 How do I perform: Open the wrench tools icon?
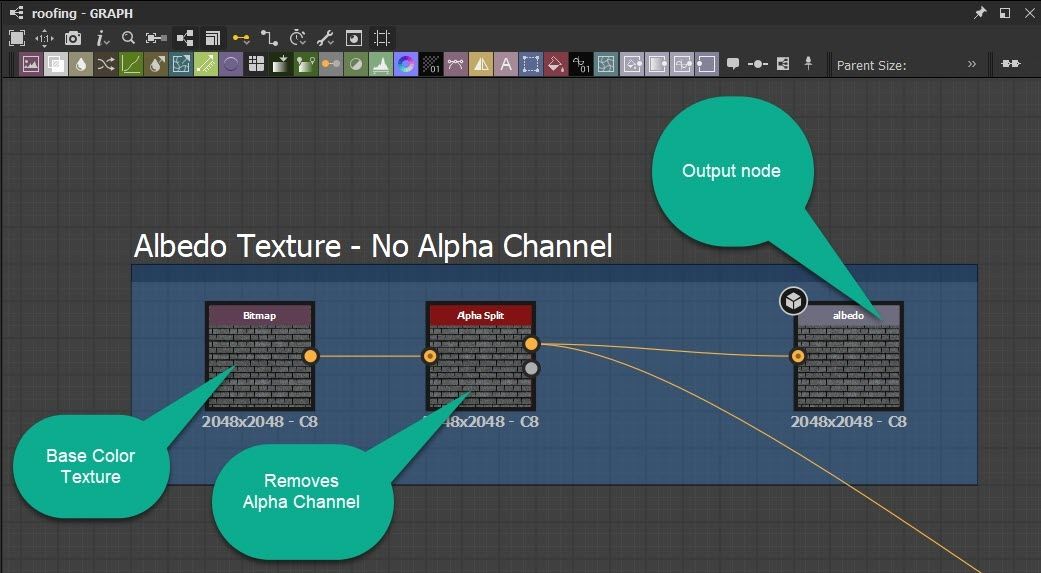coord(325,38)
